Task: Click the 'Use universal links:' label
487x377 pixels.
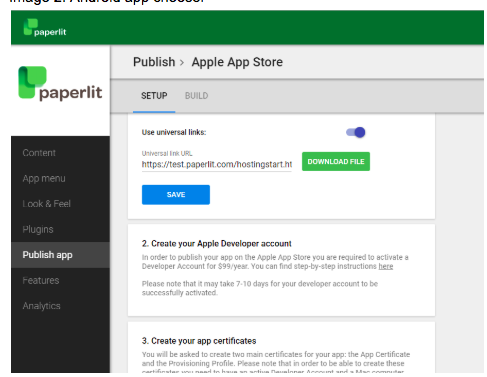Action: pyautogui.click(x=174, y=132)
